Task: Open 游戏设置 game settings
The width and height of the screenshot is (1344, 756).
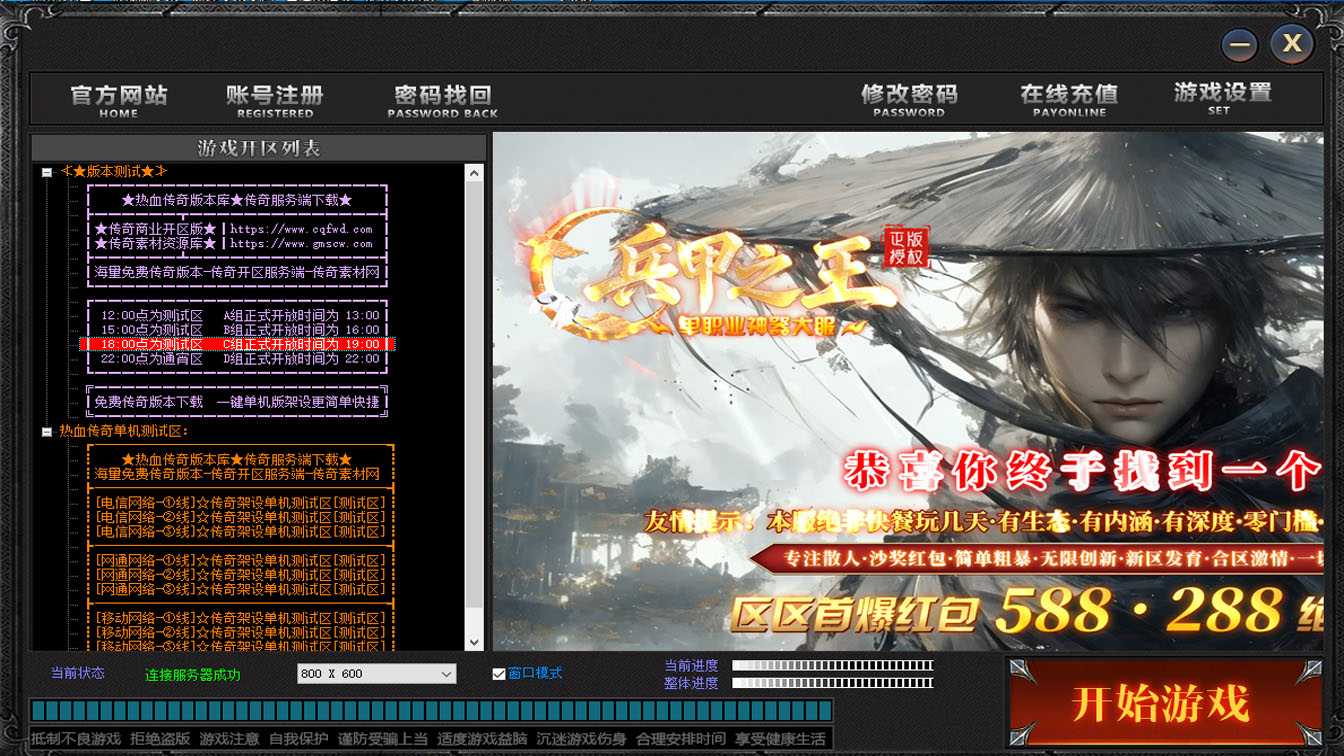Action: click(x=1222, y=98)
